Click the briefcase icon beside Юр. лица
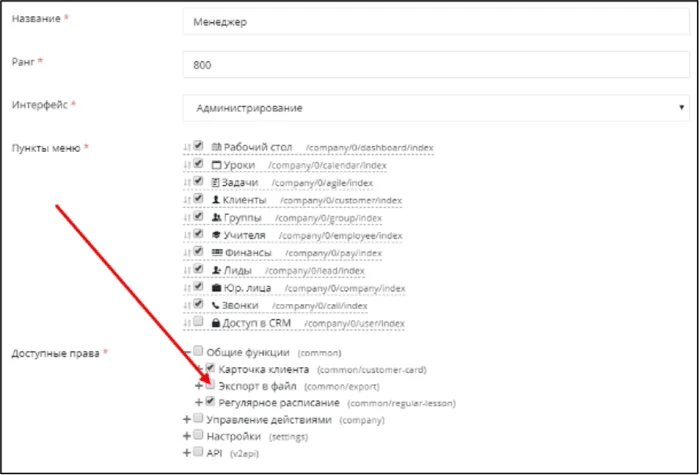Image resolution: width=700 pixels, height=475 pixels. (217, 288)
